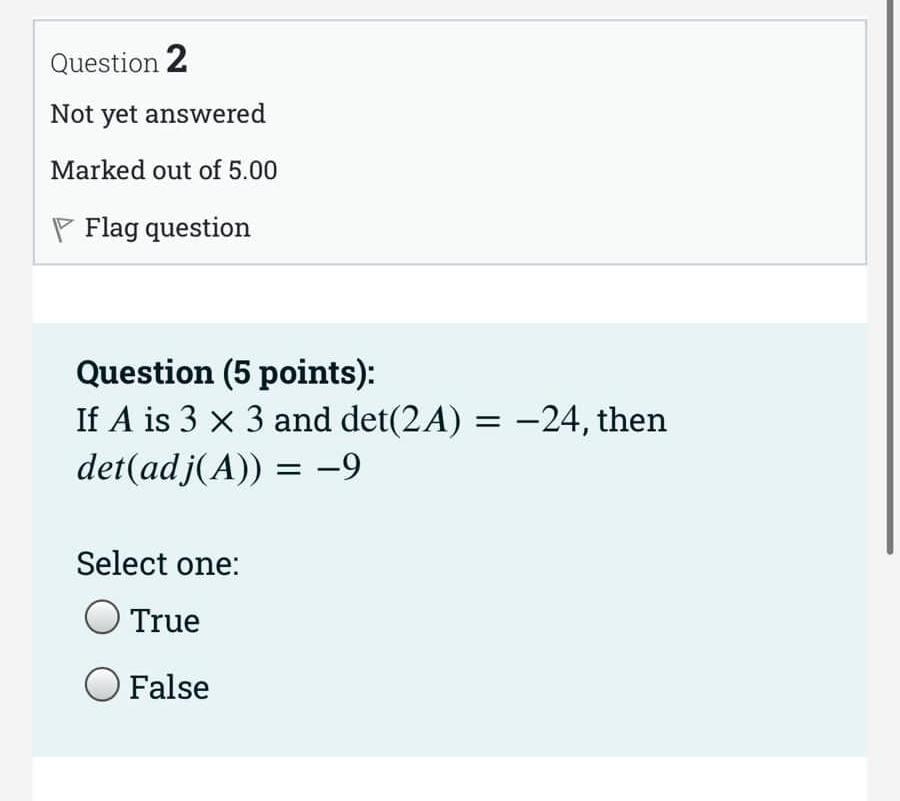Click the Flag question text
This screenshot has width=900, height=801.
pos(166,227)
